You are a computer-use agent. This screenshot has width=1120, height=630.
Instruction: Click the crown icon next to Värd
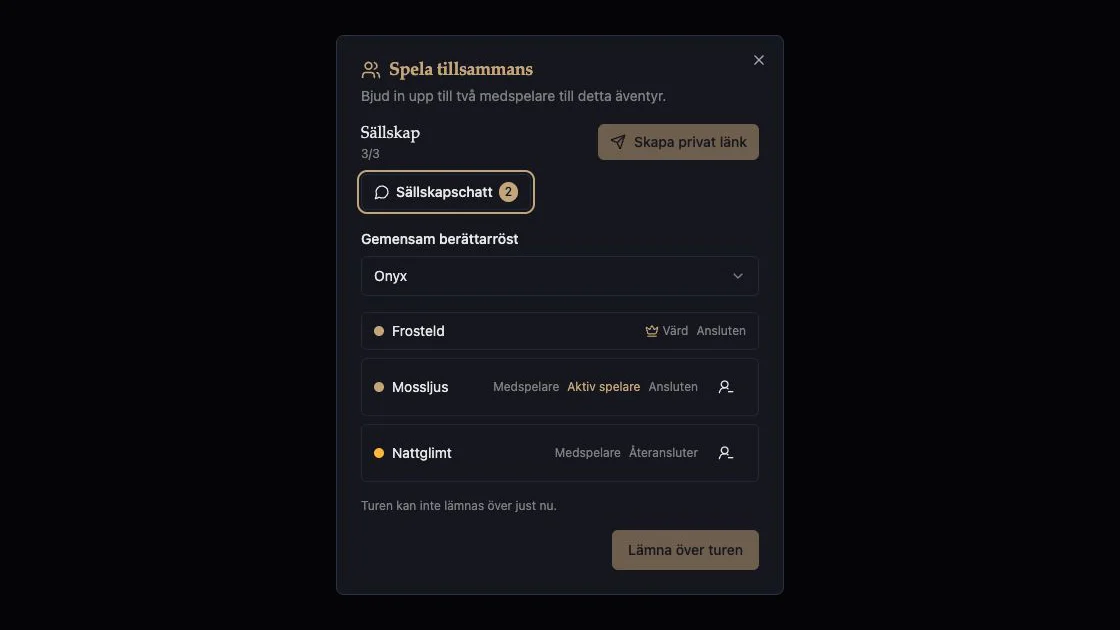pos(651,331)
